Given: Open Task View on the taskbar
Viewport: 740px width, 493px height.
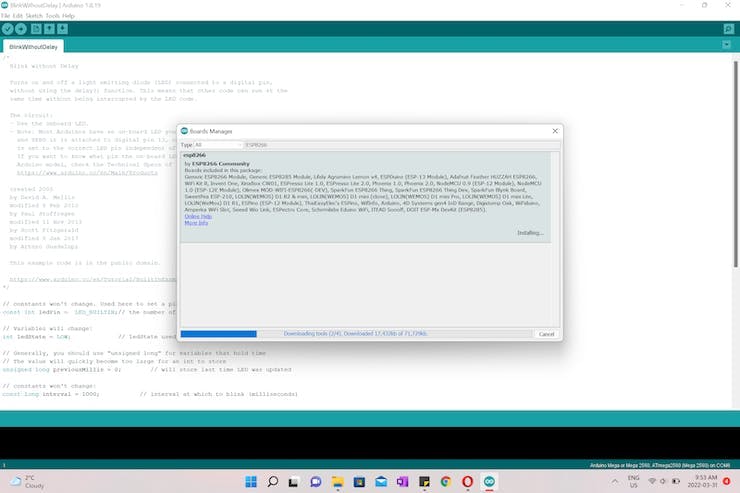Looking at the screenshot, I should point(294,482).
